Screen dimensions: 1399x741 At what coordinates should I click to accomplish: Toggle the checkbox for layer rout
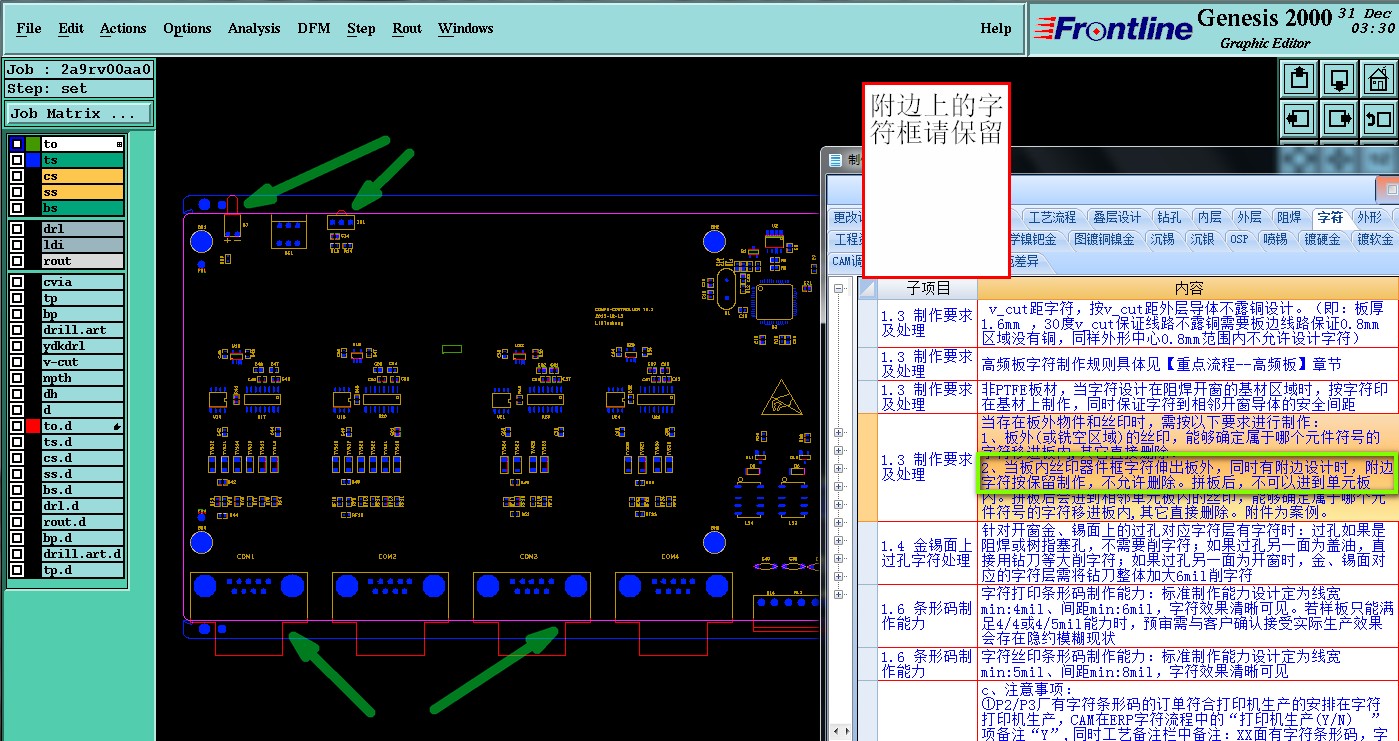click(x=17, y=261)
